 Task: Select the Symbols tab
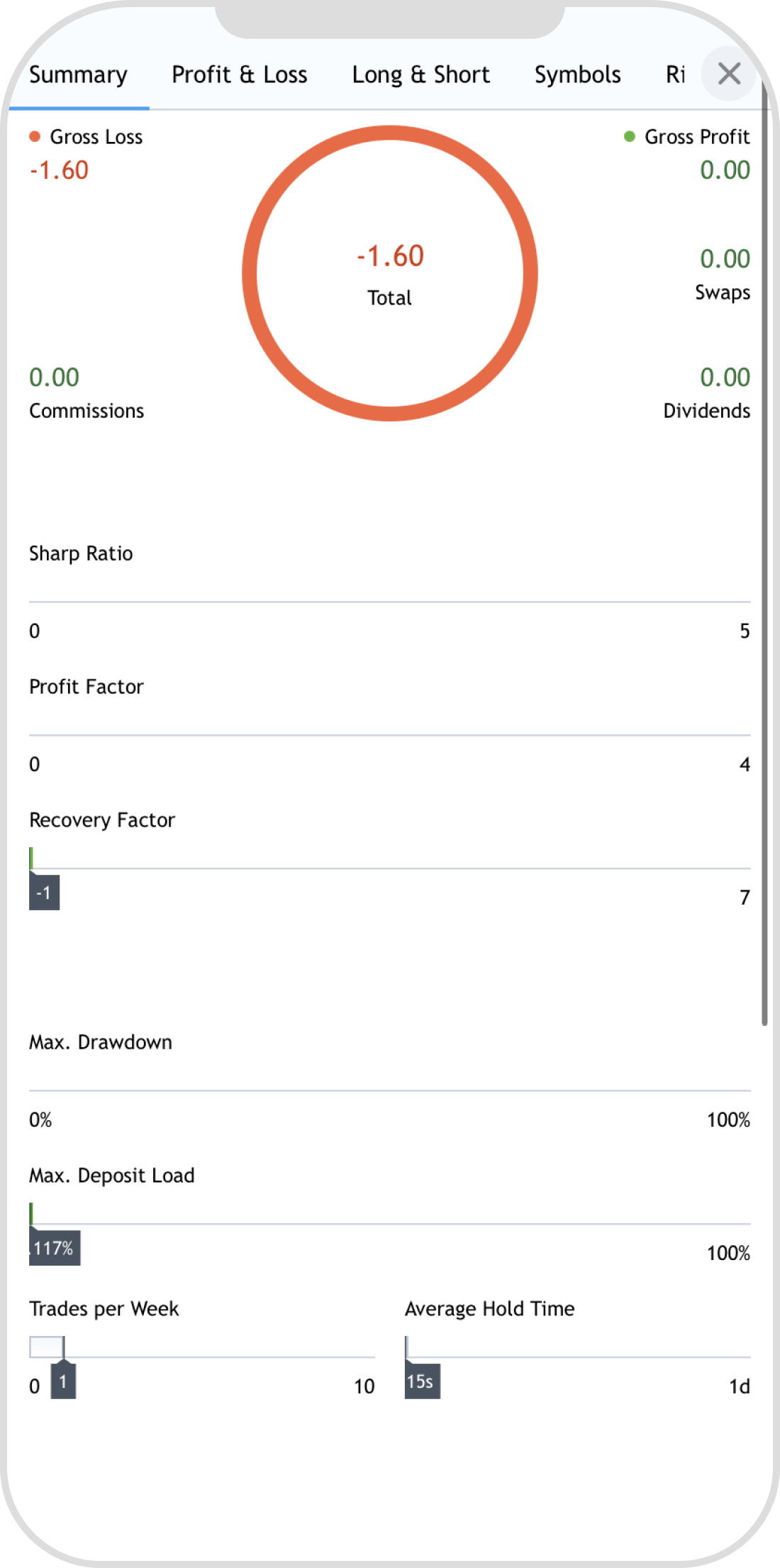click(577, 74)
